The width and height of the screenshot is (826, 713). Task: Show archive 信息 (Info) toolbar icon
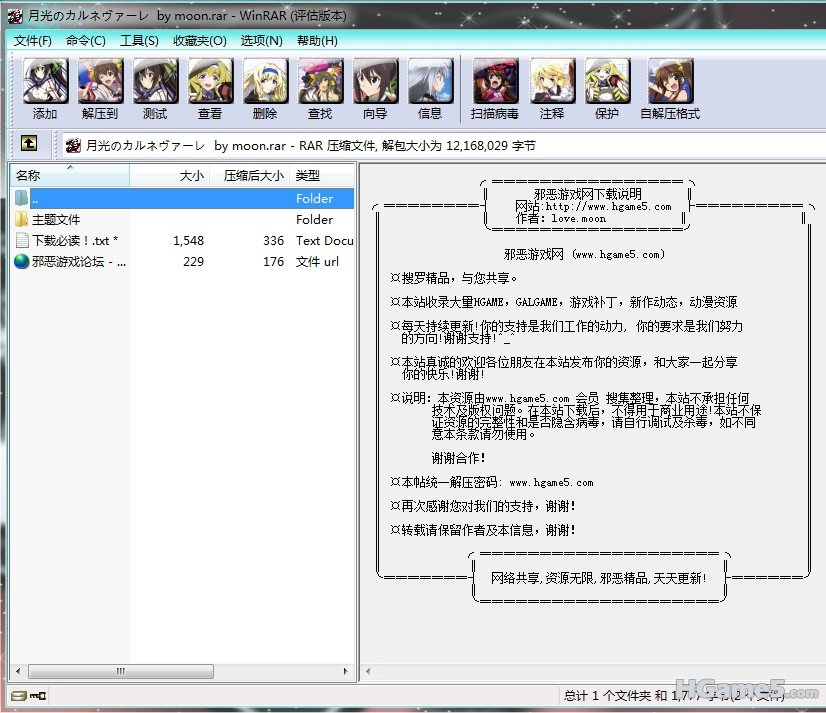[x=430, y=81]
